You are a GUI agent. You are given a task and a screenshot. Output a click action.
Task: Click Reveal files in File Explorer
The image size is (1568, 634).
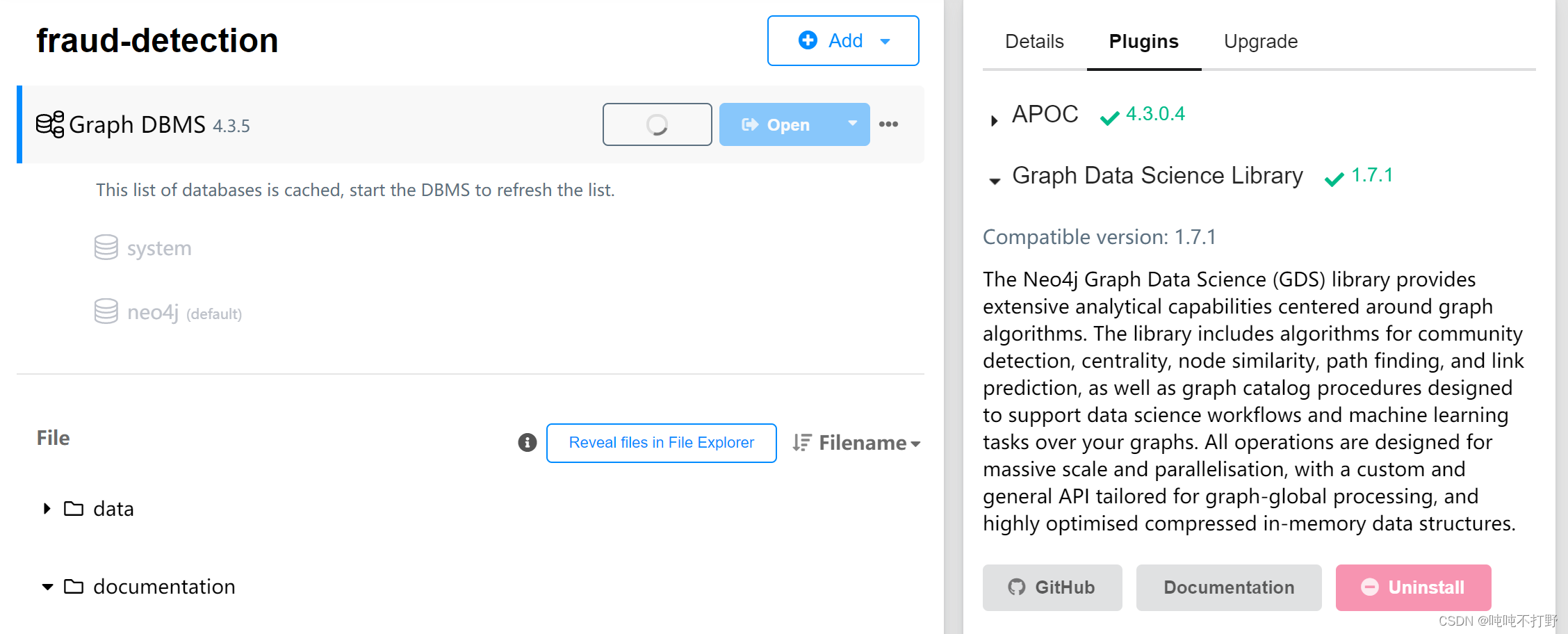pyautogui.click(x=661, y=443)
